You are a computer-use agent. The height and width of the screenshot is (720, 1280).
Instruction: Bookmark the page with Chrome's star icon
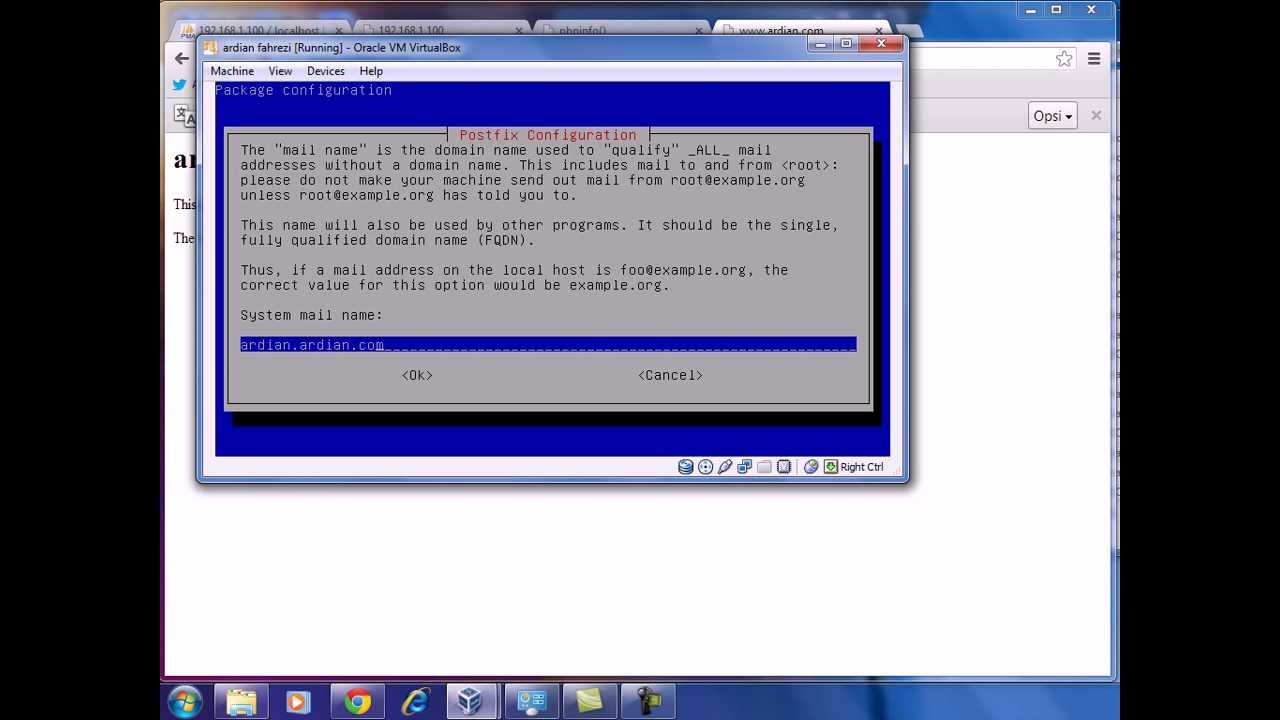[1064, 59]
